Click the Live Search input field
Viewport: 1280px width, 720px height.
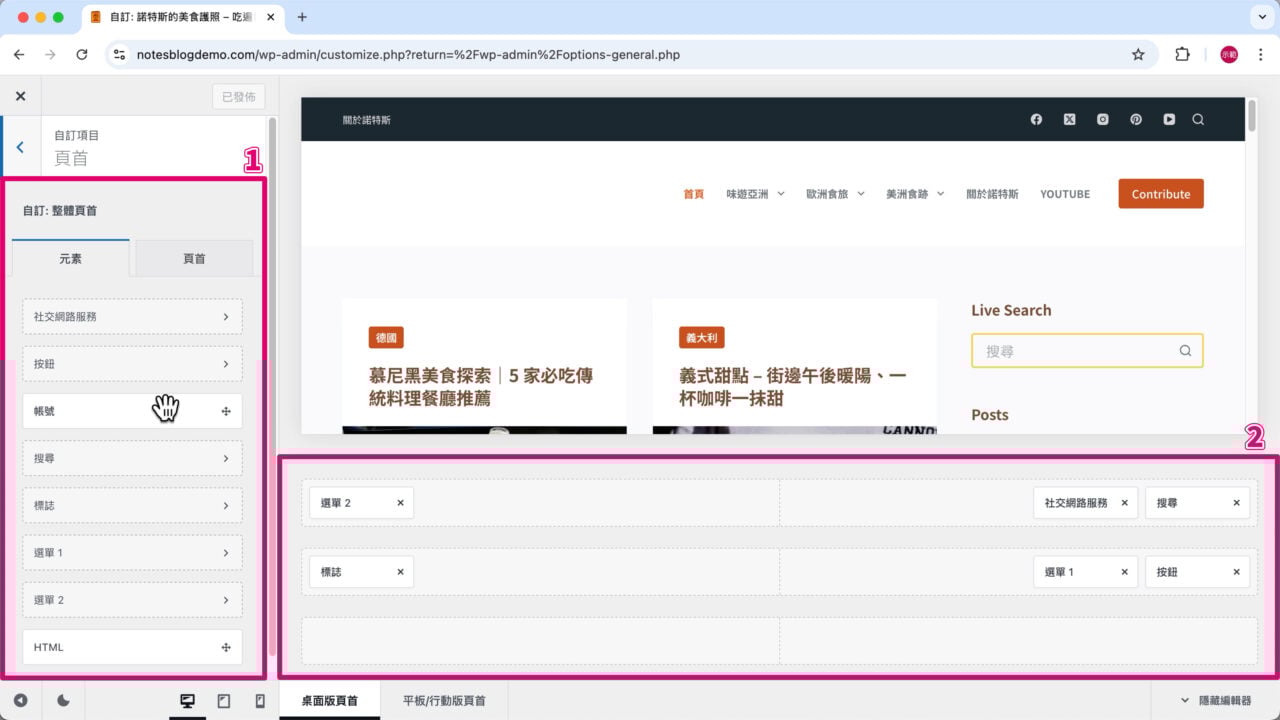(1075, 351)
